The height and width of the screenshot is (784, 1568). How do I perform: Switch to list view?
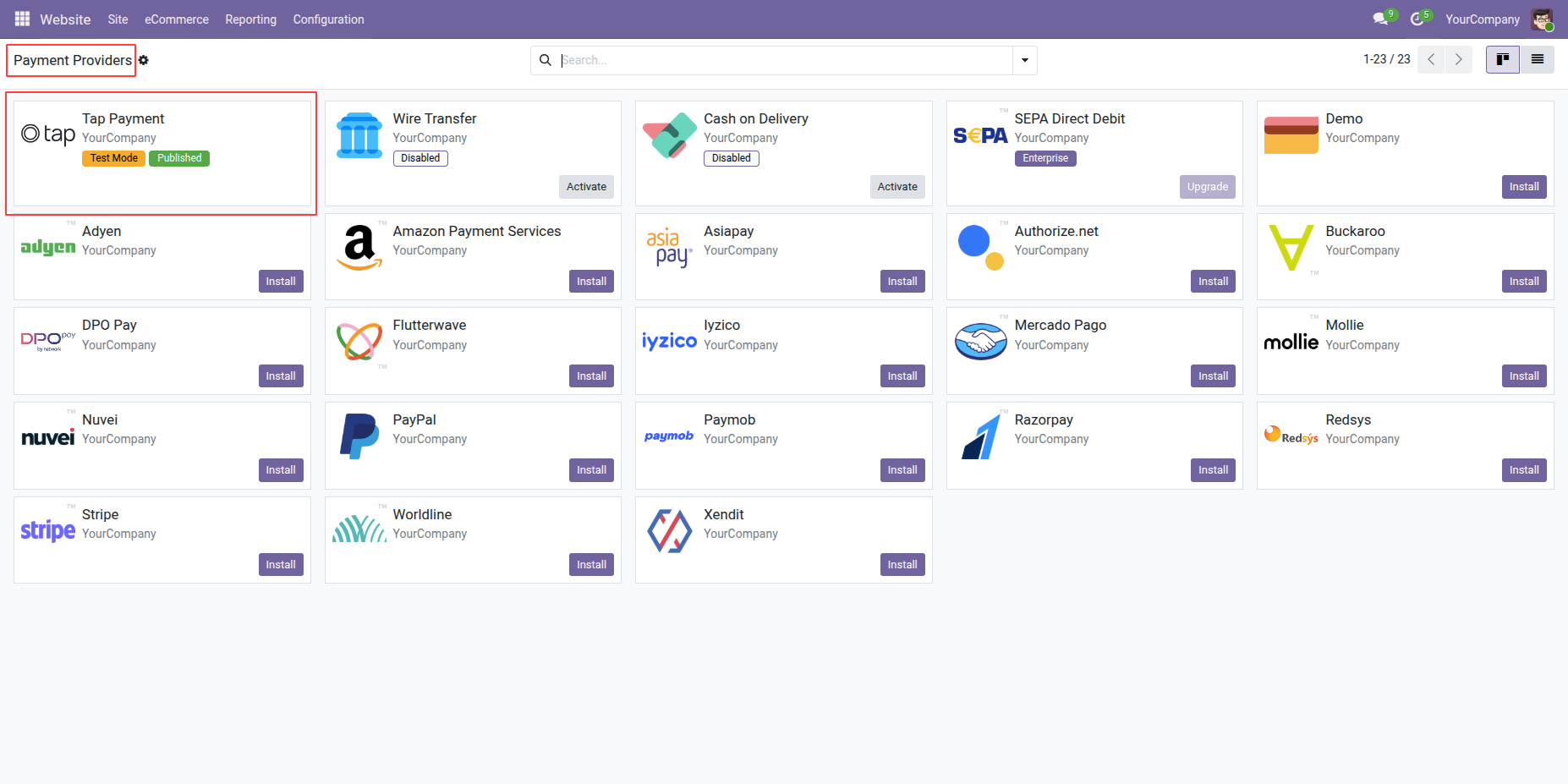[x=1538, y=59]
